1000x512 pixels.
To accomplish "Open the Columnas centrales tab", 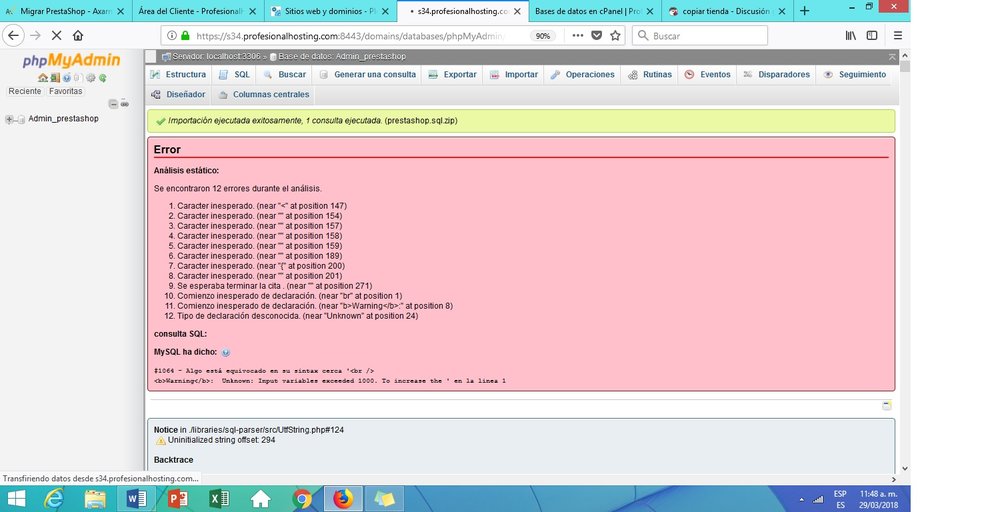I will tap(263, 94).
